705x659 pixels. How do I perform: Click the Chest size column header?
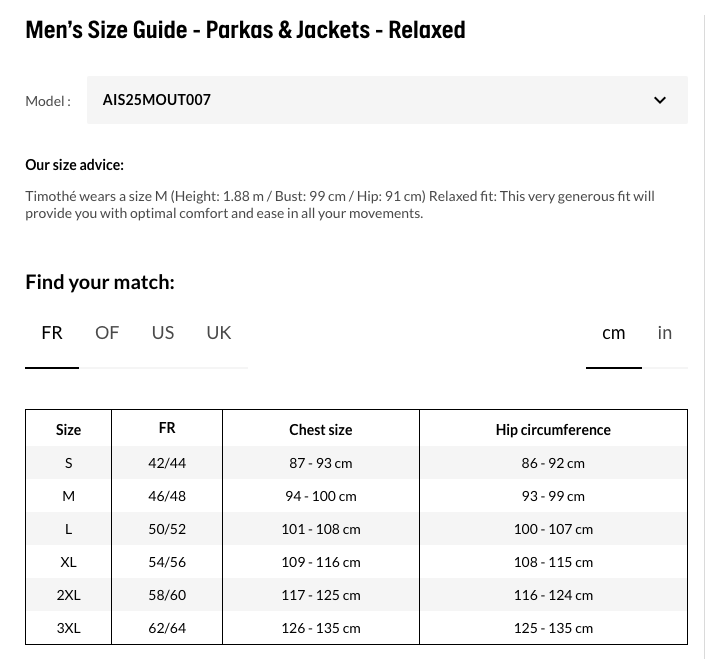coord(321,430)
